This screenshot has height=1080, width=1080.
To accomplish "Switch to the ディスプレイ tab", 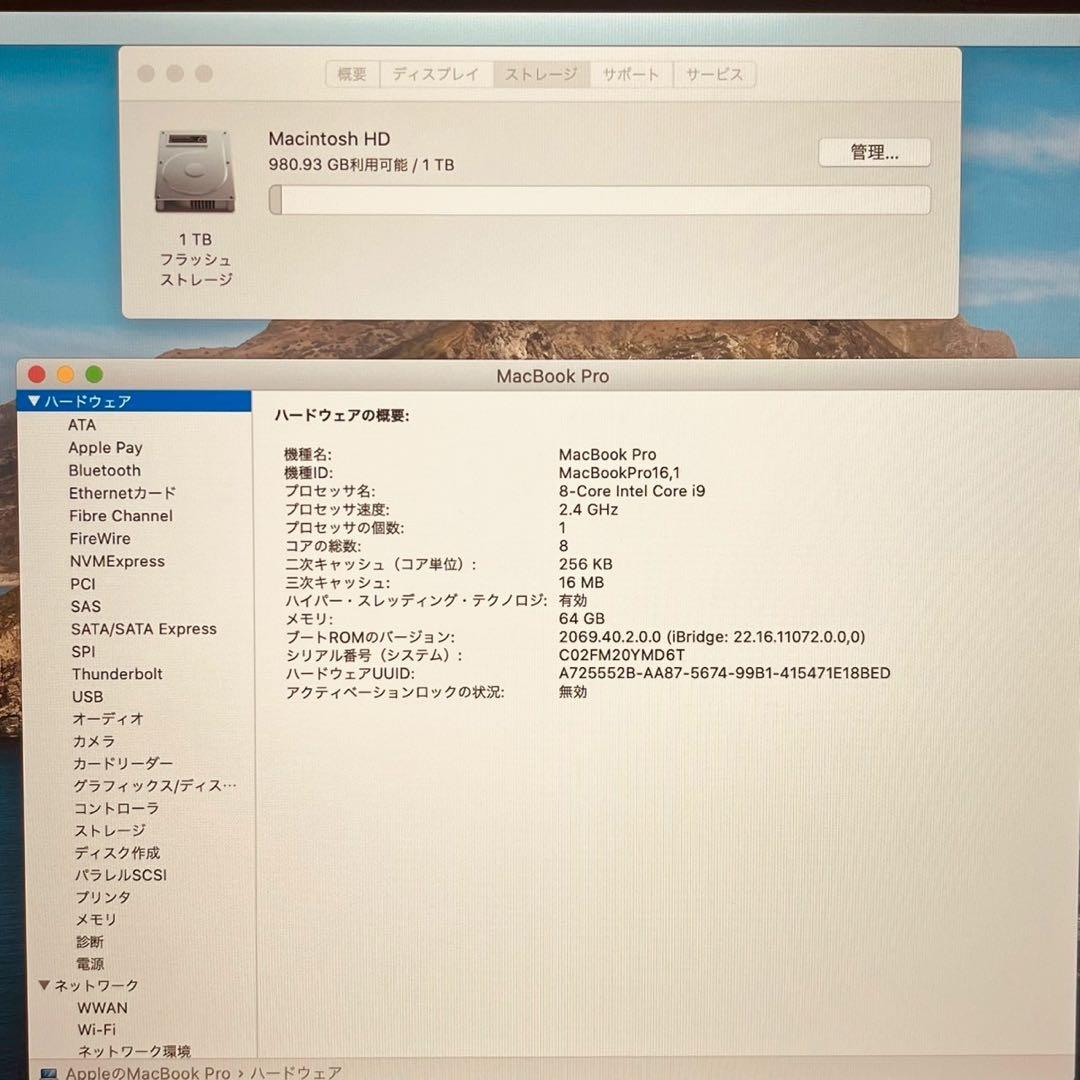I will pos(436,73).
